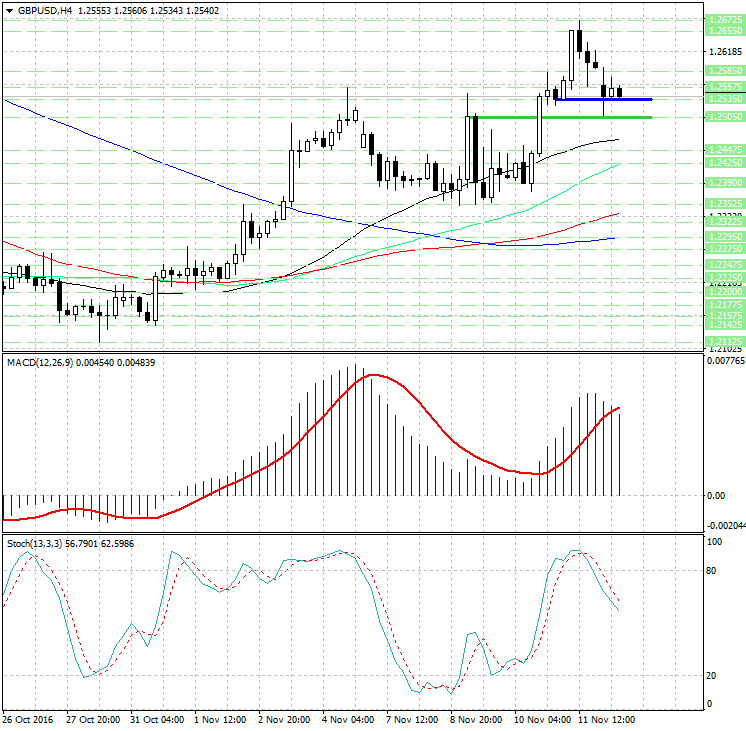Click the 11 Nov 12:00 time label
The width and height of the screenshot is (746, 731).
click(605, 720)
